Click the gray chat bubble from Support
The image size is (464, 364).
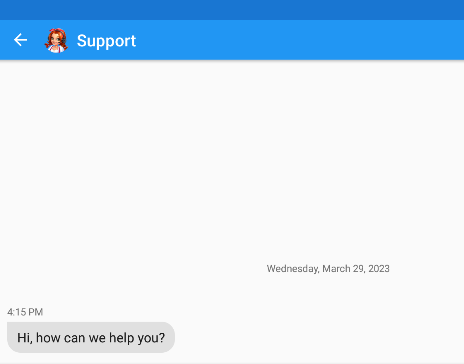[x=91, y=337]
